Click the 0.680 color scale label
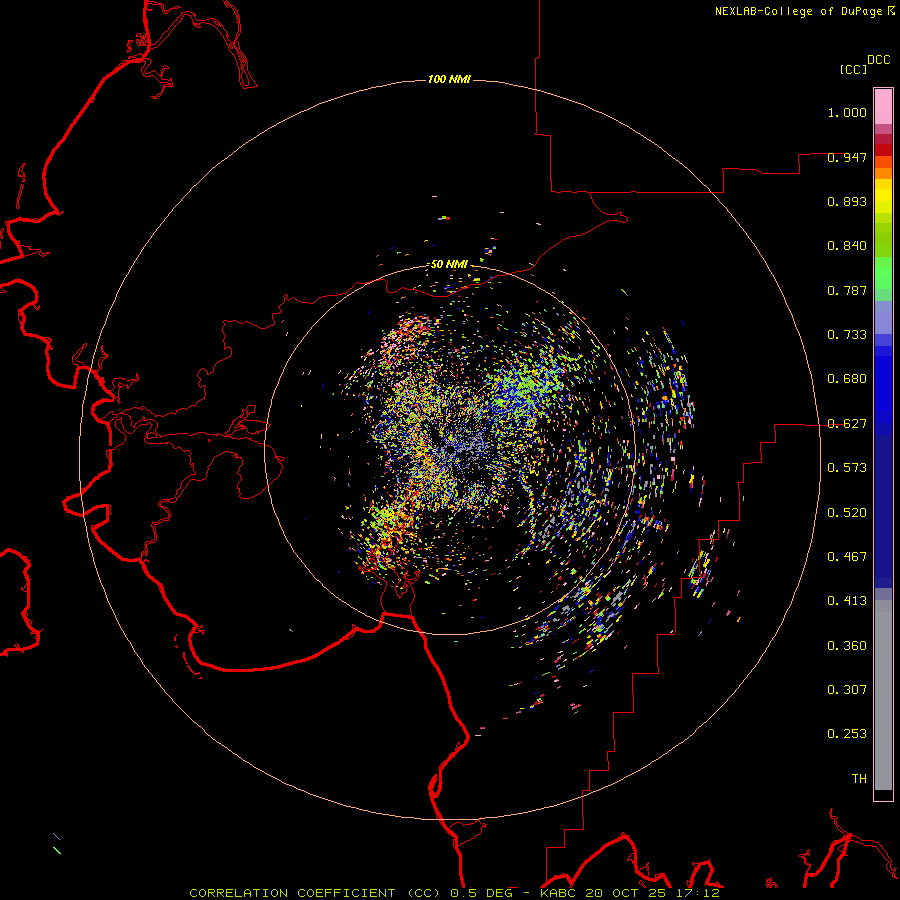Image resolution: width=900 pixels, height=900 pixels. click(847, 379)
